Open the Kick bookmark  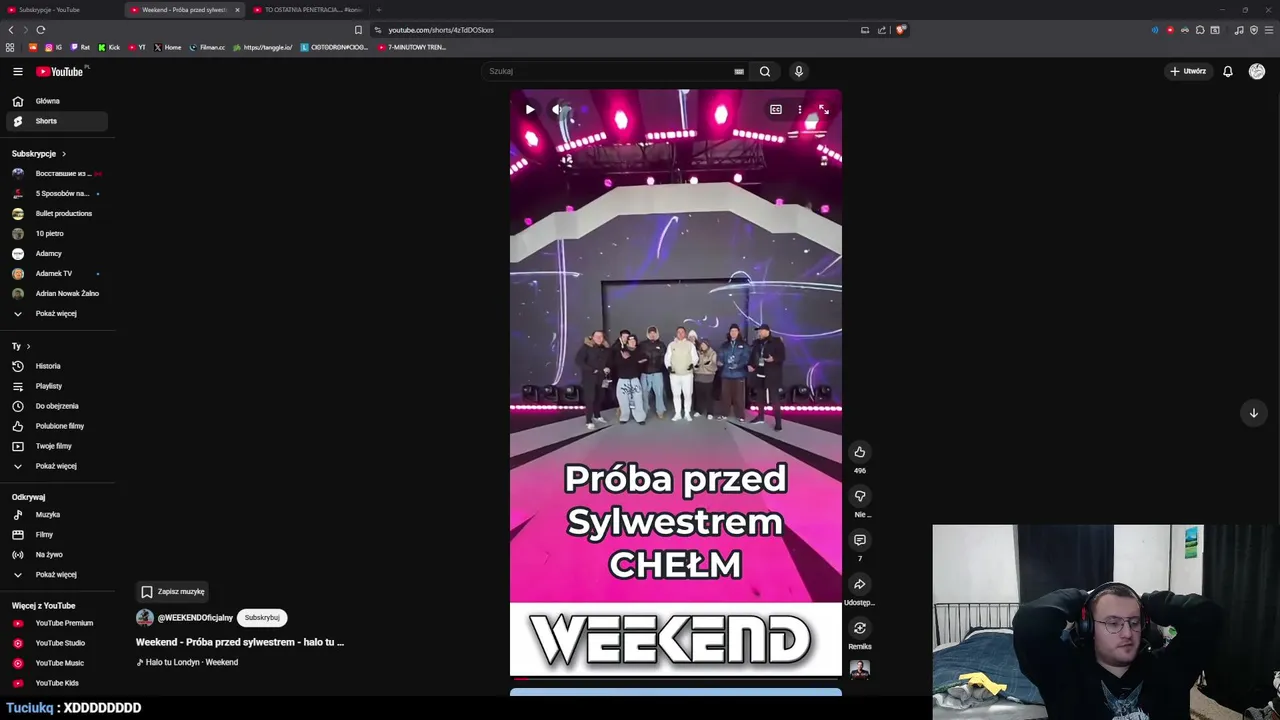[110, 47]
